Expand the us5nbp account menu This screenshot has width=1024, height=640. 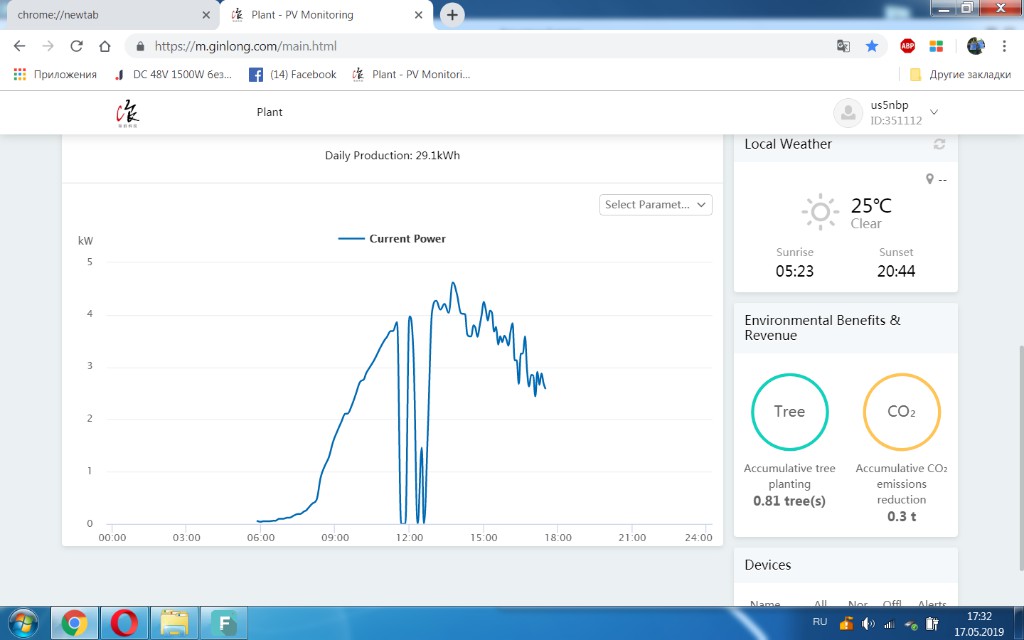tap(933, 112)
